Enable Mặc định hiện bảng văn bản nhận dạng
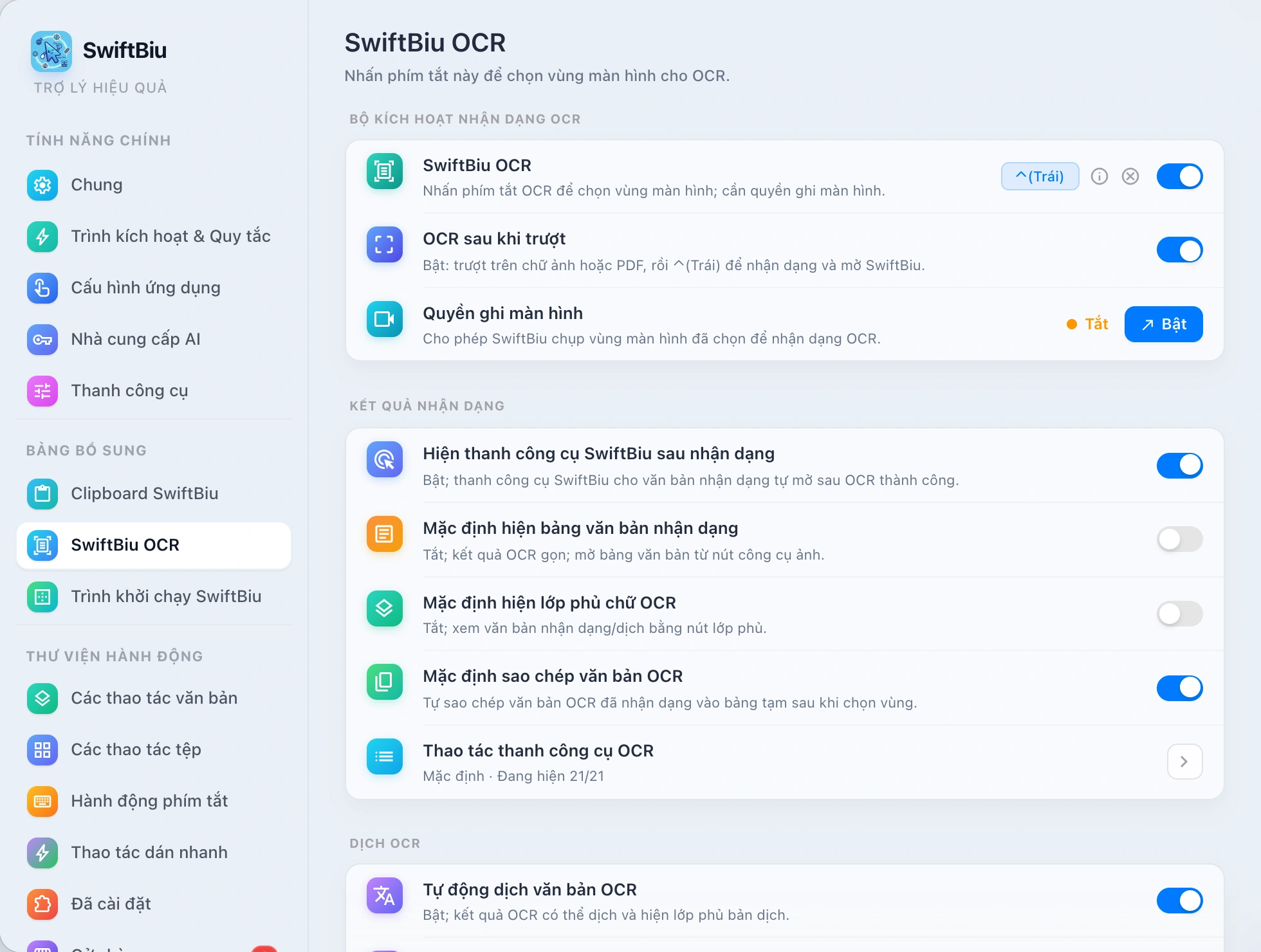The height and width of the screenshot is (952, 1261). click(x=1180, y=539)
